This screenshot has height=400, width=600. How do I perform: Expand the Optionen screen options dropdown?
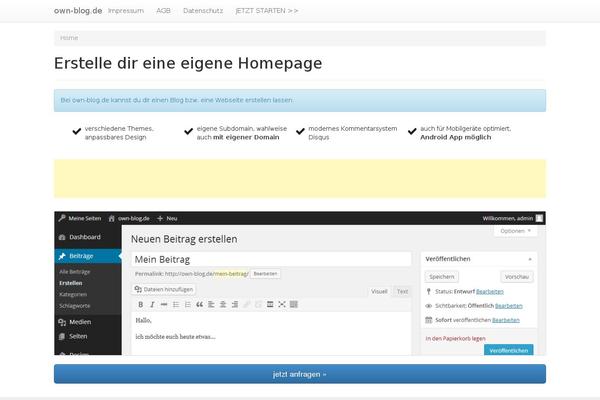(x=515, y=231)
